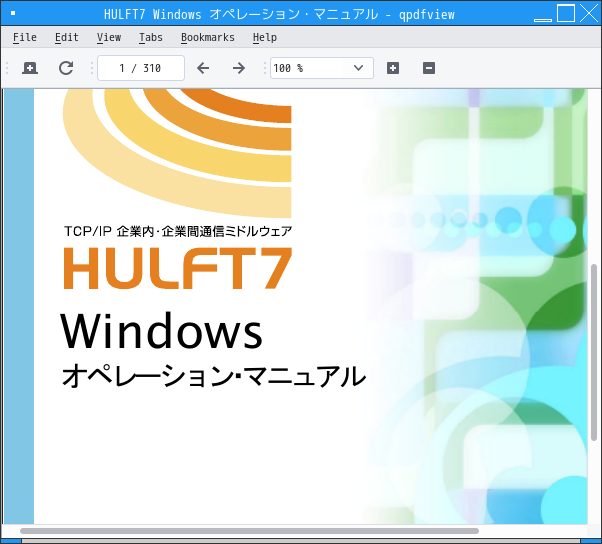
Task: Click the horizontal scrollbar handle
Action: [x=249, y=531]
